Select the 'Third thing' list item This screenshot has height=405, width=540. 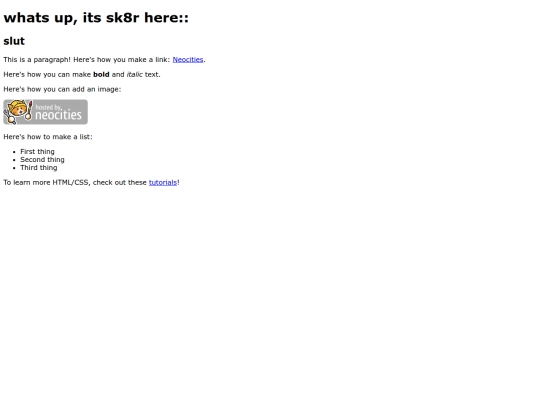(39, 168)
